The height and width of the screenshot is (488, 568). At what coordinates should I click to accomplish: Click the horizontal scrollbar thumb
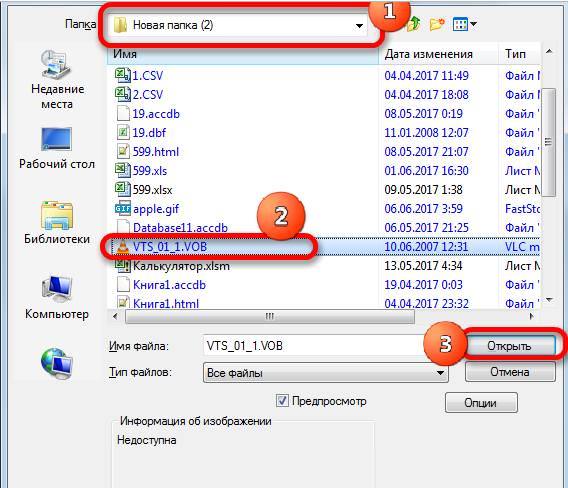270,316
